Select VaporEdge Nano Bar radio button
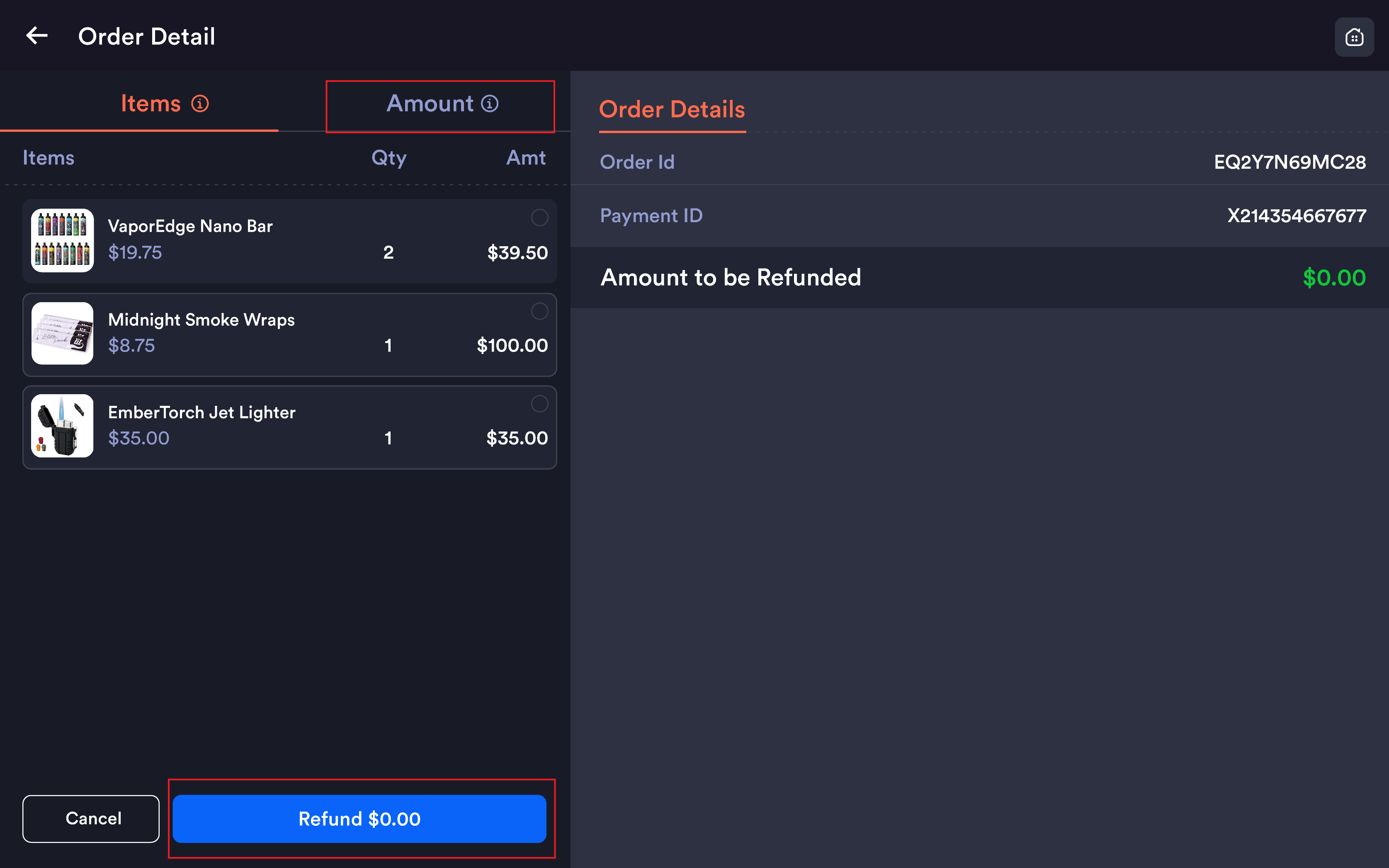 click(x=539, y=218)
